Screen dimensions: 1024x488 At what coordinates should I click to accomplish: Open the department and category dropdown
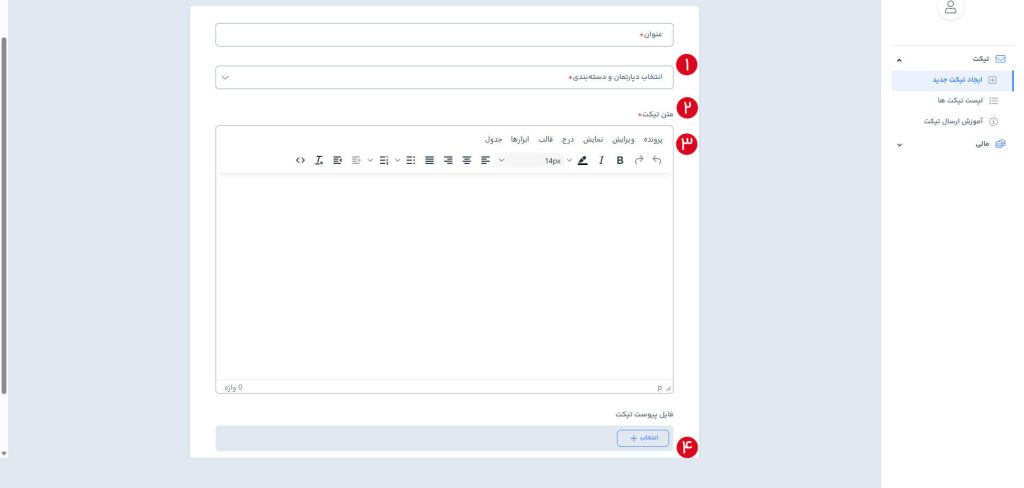[x=444, y=77]
